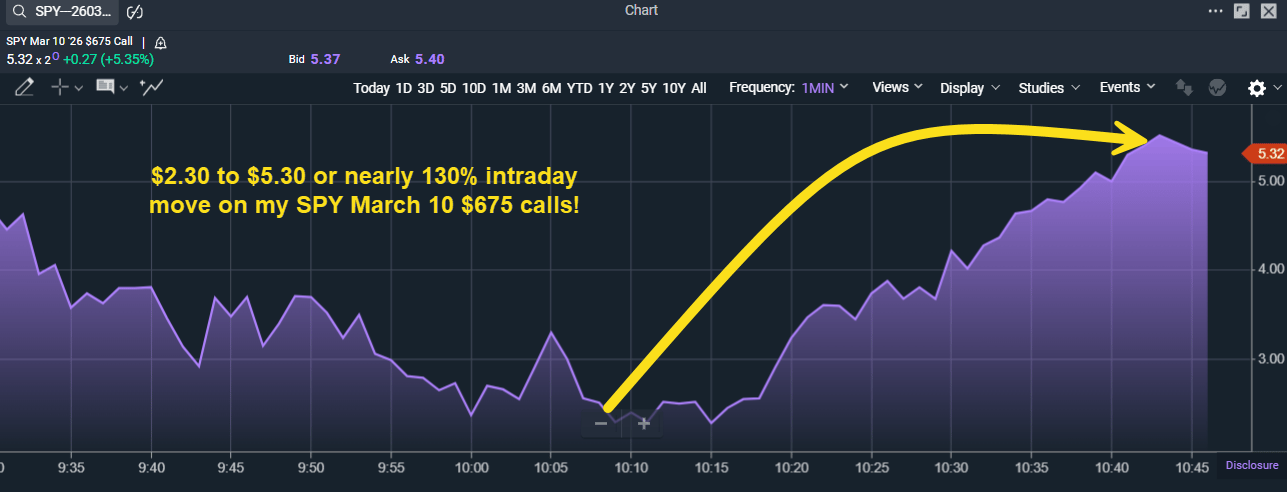
Task: Click the Bid price 5.37
Action: (x=326, y=60)
